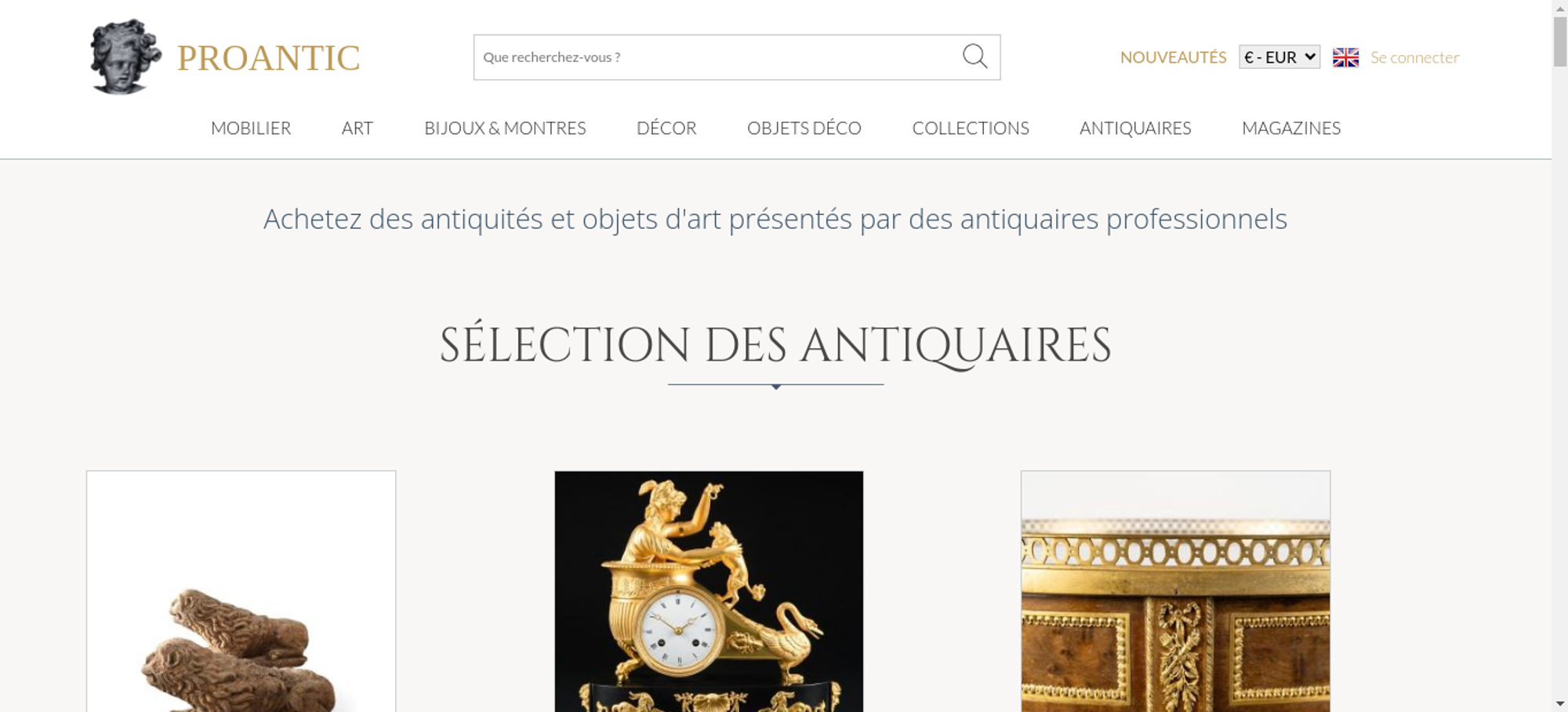Open the DÉCOR menu
Viewport: 1568px width, 712px height.
666,128
